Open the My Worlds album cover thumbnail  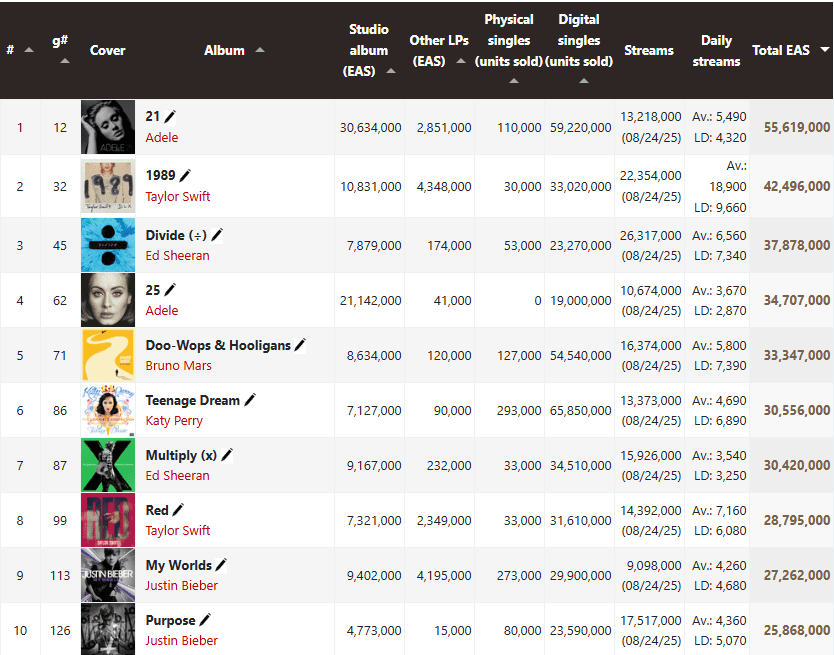pyautogui.click(x=108, y=575)
